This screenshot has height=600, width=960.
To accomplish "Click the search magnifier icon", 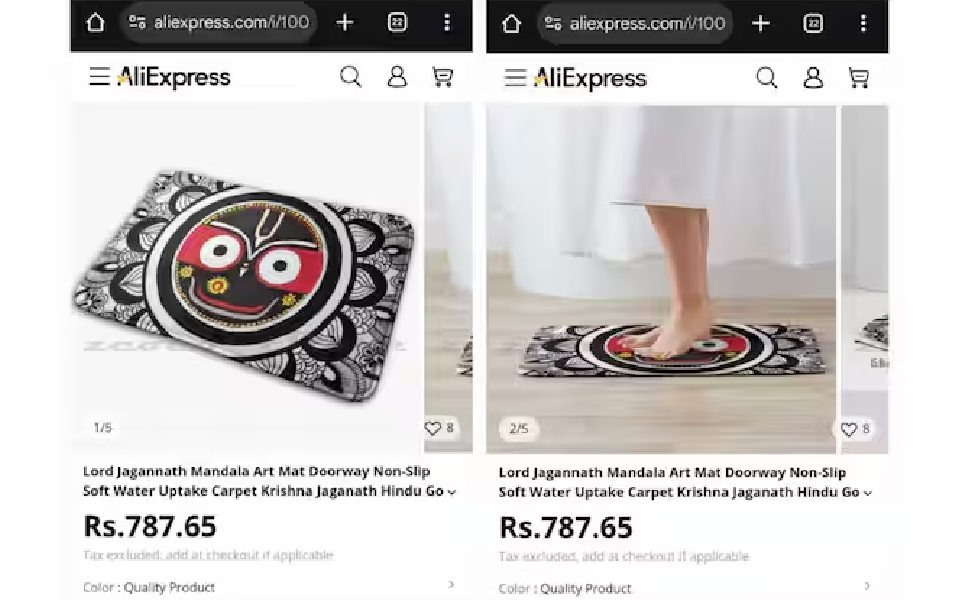I will coord(350,75).
